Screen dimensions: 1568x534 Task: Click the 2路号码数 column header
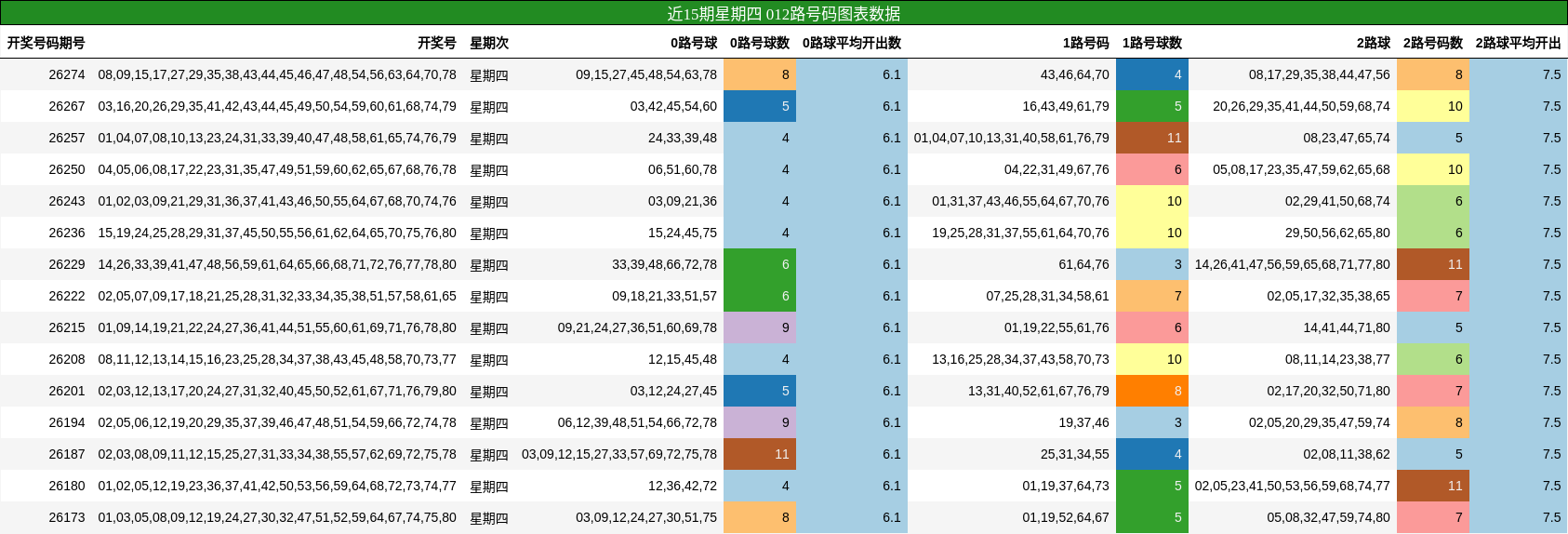(1433, 43)
